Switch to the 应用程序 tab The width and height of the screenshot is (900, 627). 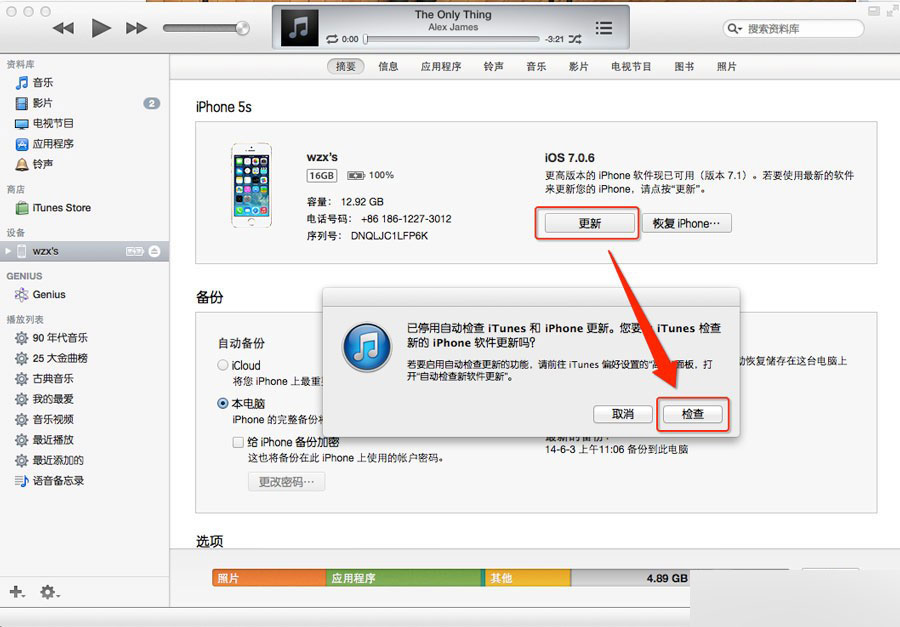click(x=441, y=67)
